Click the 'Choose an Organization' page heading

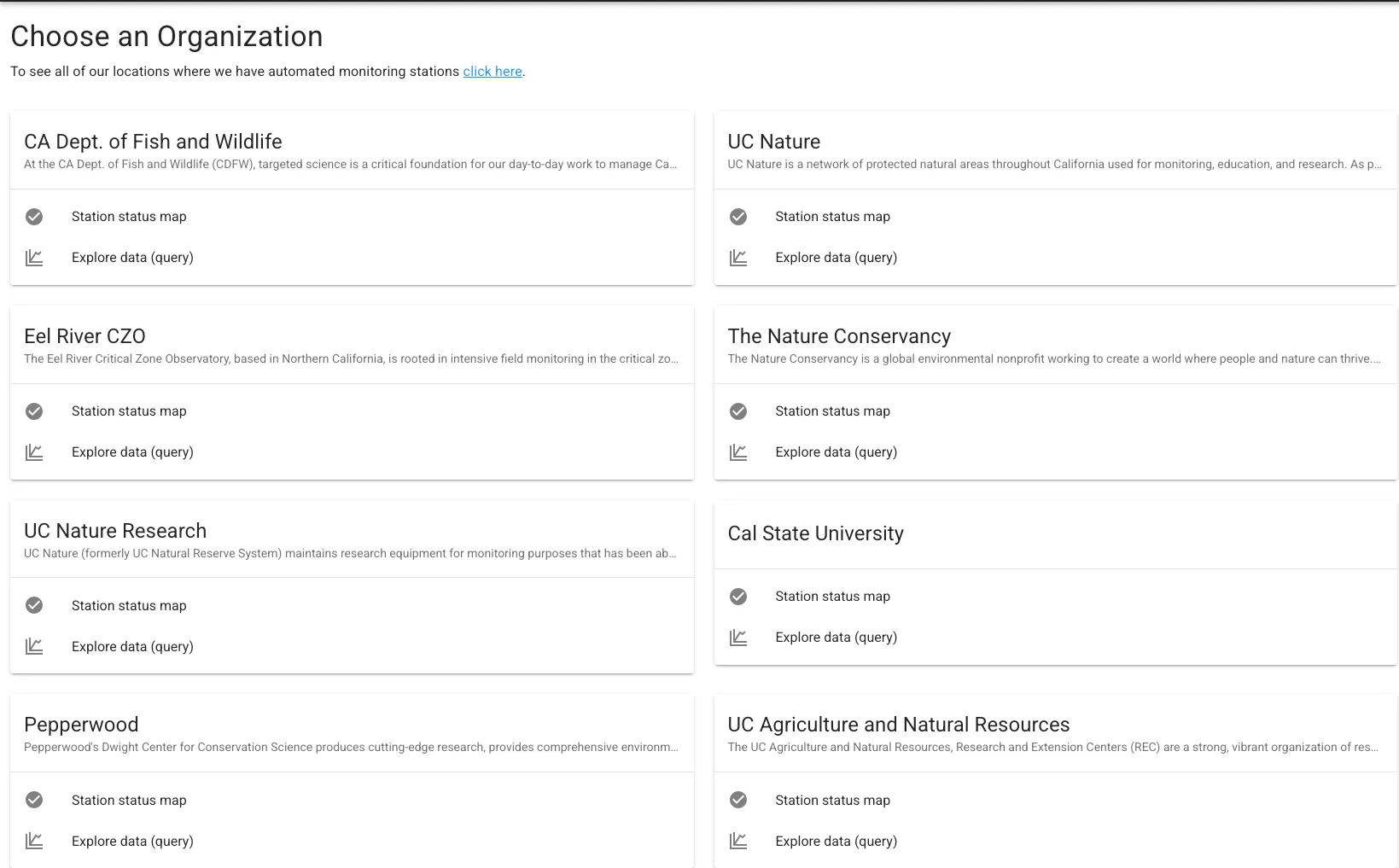(166, 37)
